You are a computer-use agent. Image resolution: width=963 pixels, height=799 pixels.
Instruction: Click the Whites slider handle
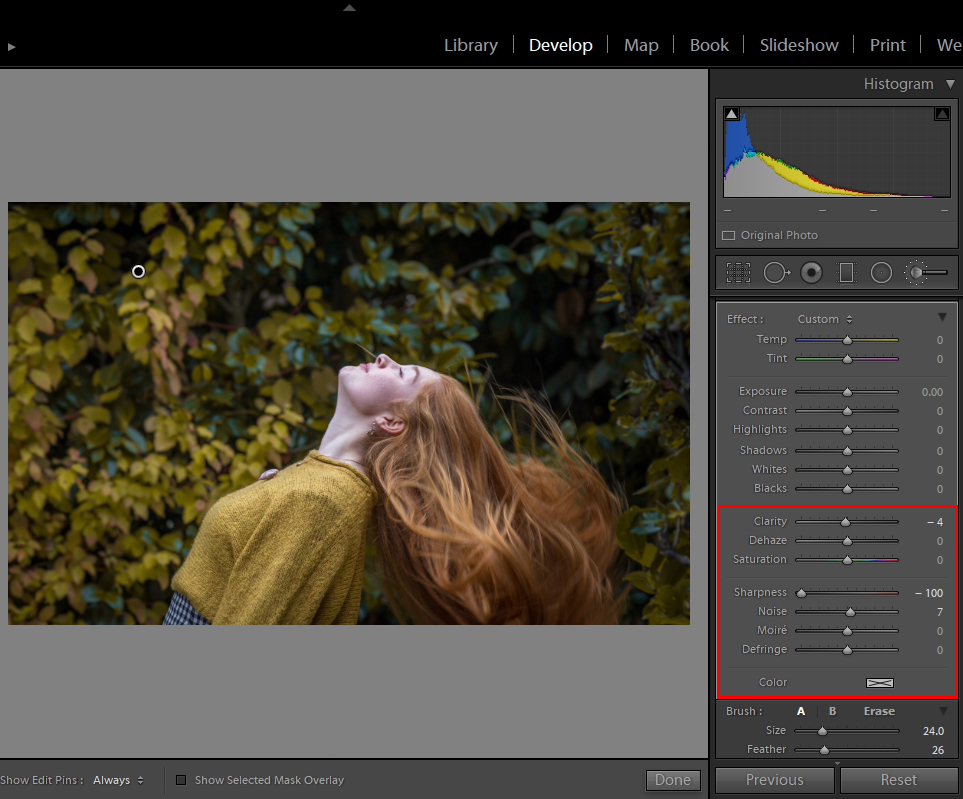(x=848, y=470)
